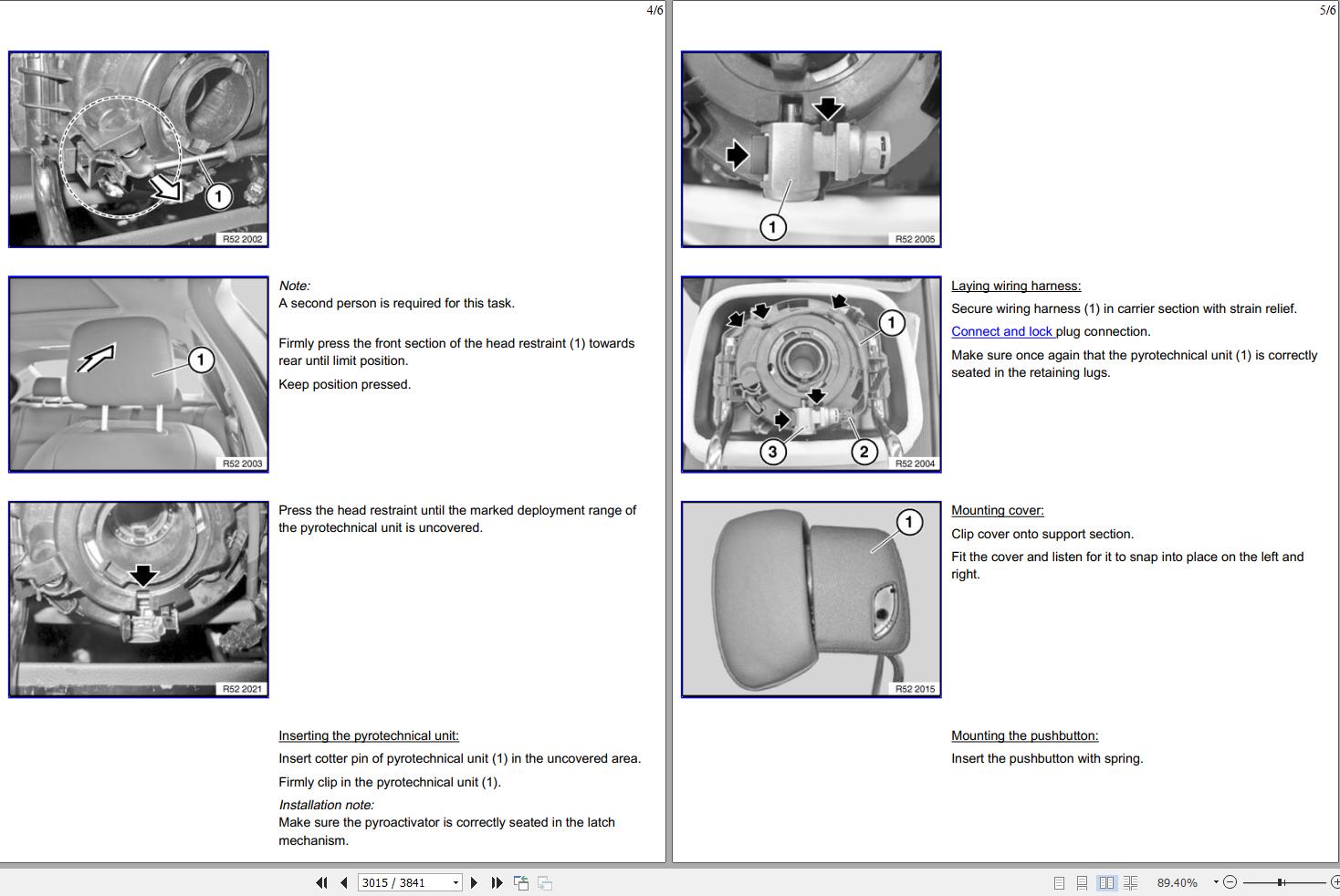Screen dimensions: 1340x896
Task: Open the page number dropdown list
Action: [455, 882]
